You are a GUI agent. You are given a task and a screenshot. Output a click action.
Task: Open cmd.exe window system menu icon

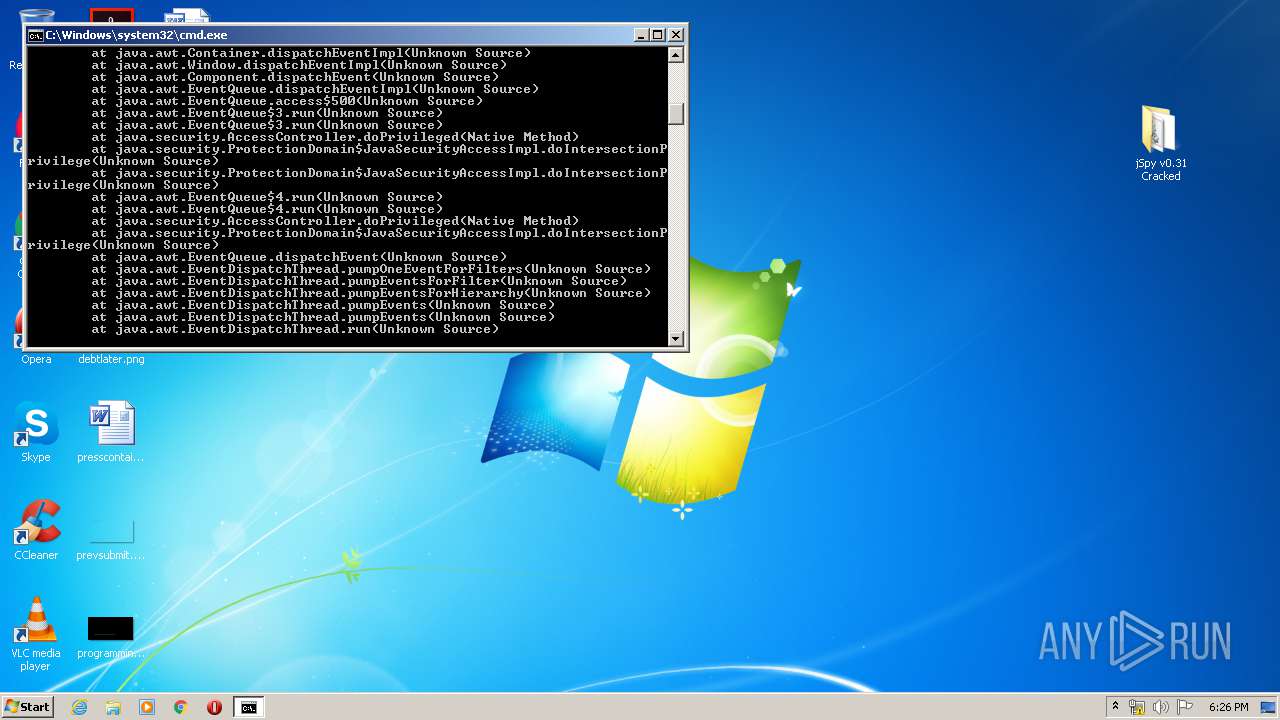pyautogui.click(x=36, y=35)
